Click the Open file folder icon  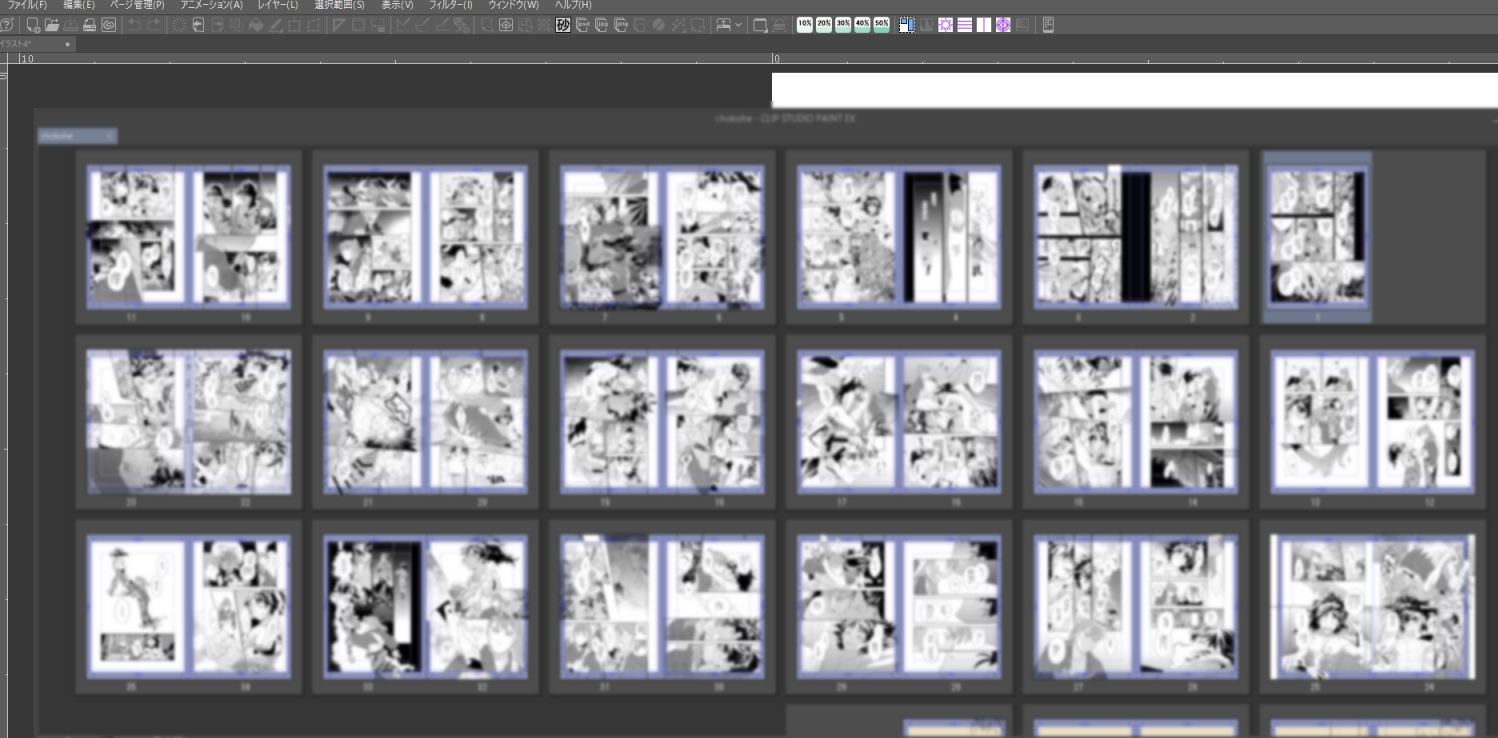pos(52,25)
